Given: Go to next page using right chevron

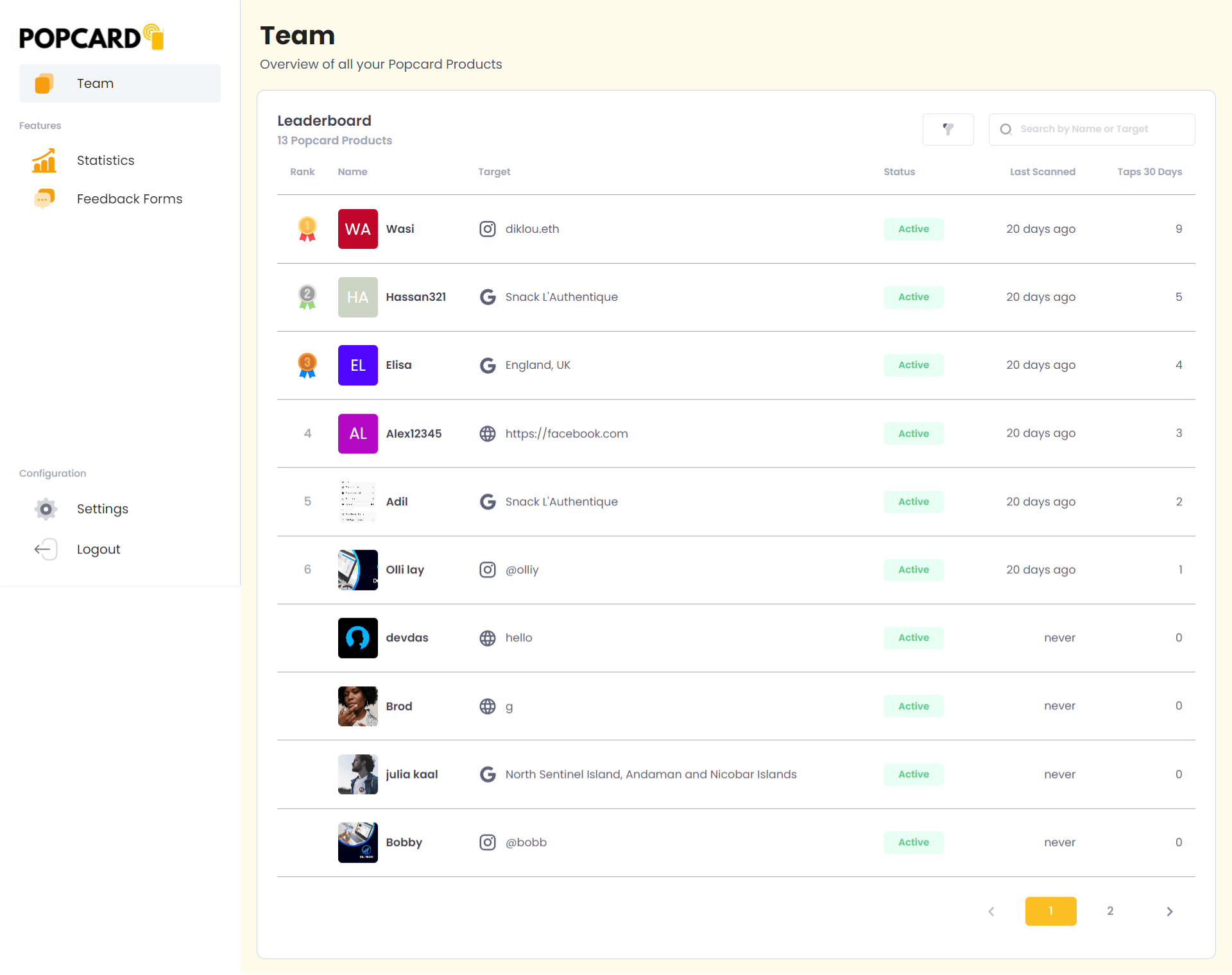Looking at the screenshot, I should 1169,911.
